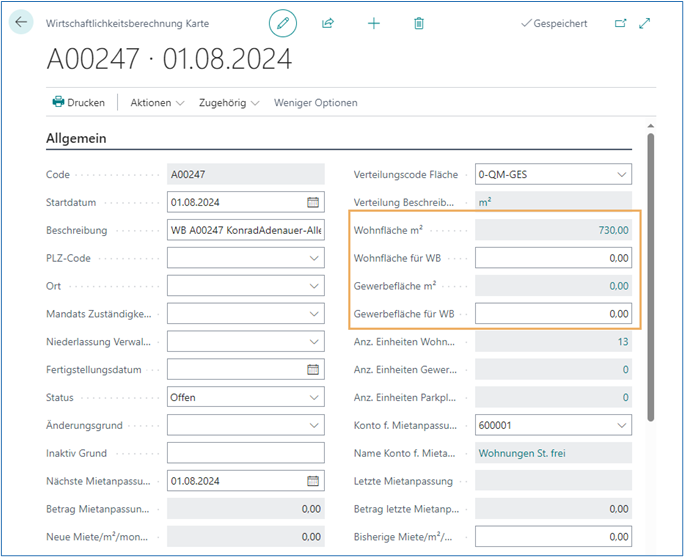This screenshot has width=684, height=557.
Task: Click the pencil edit icon
Action: click(283, 23)
